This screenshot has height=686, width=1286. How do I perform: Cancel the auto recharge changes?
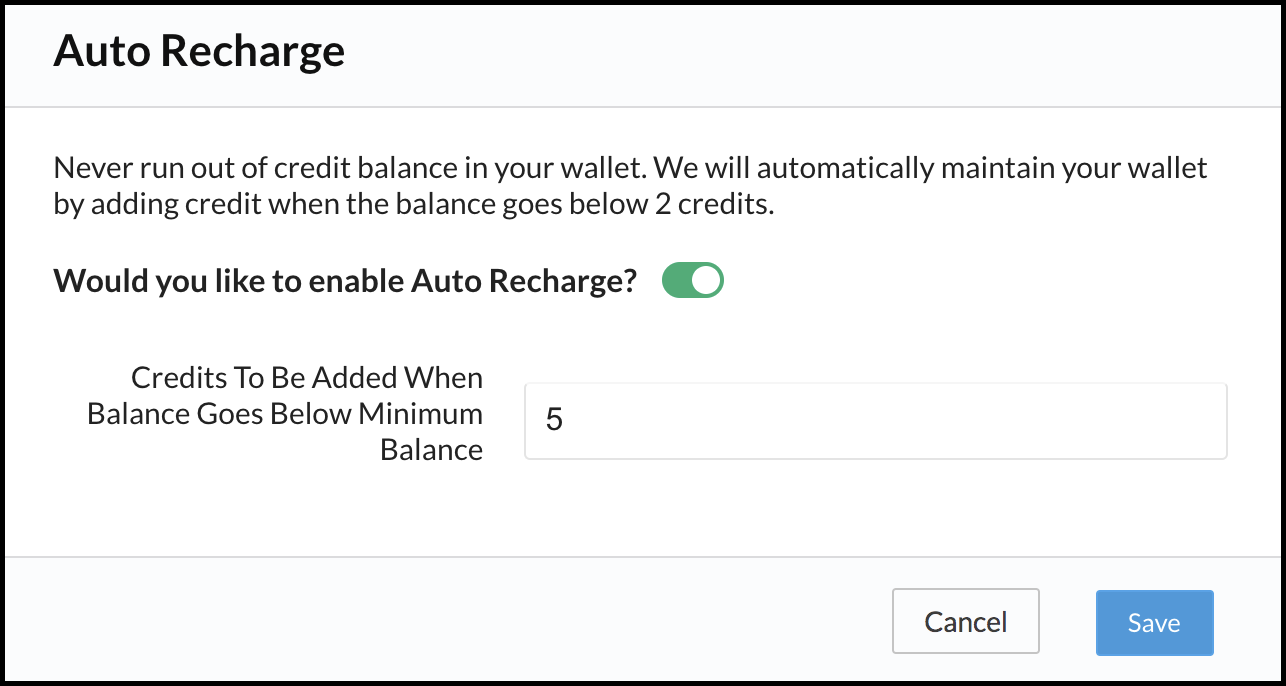(x=965, y=622)
